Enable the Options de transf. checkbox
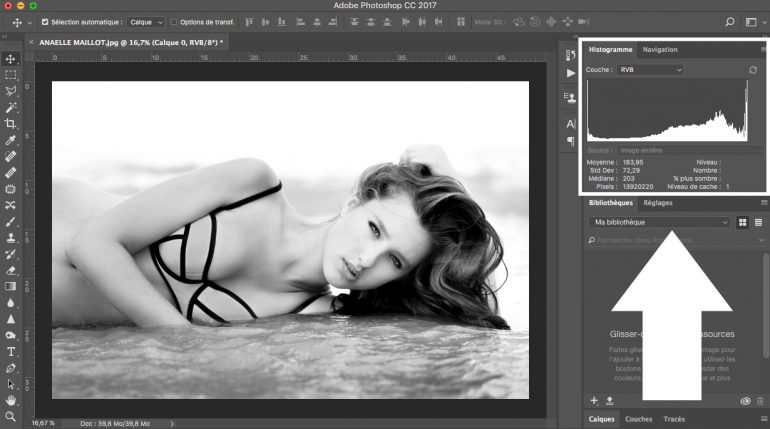The width and height of the screenshot is (770, 429). pos(175,21)
